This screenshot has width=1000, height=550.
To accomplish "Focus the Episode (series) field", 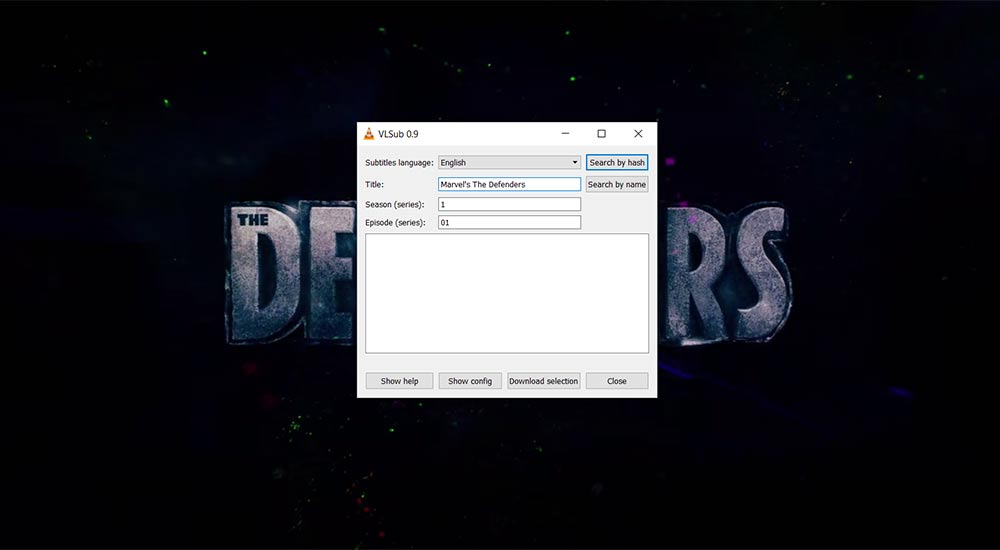I will (509, 223).
